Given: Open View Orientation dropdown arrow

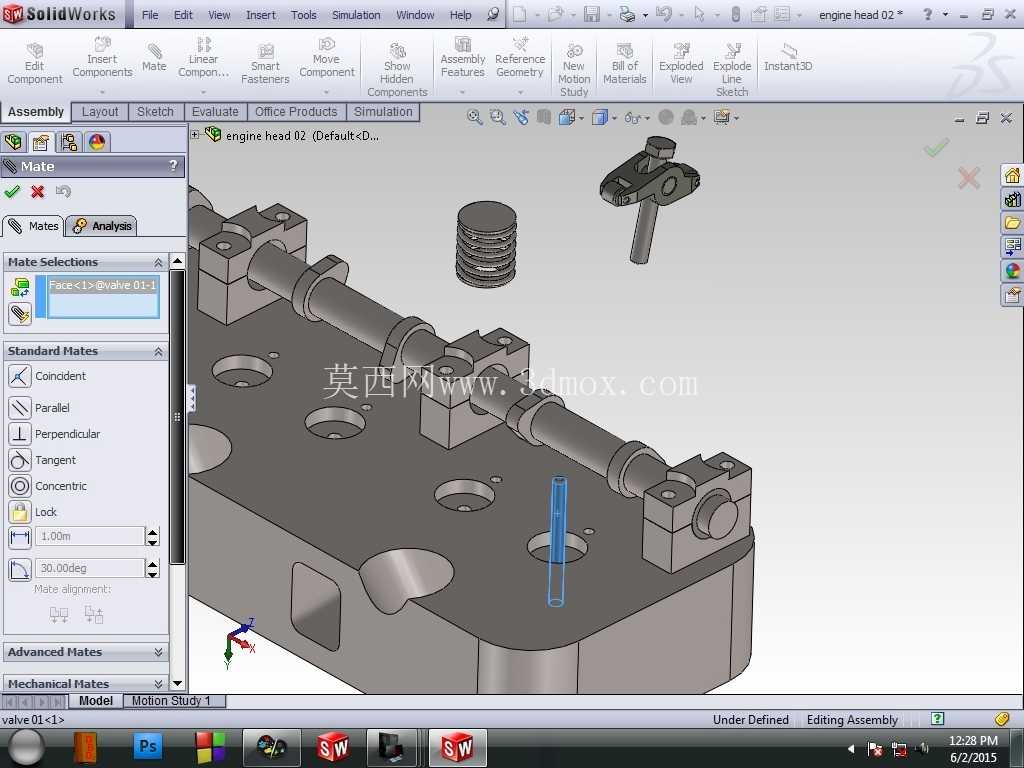Looking at the screenshot, I should 581,118.
